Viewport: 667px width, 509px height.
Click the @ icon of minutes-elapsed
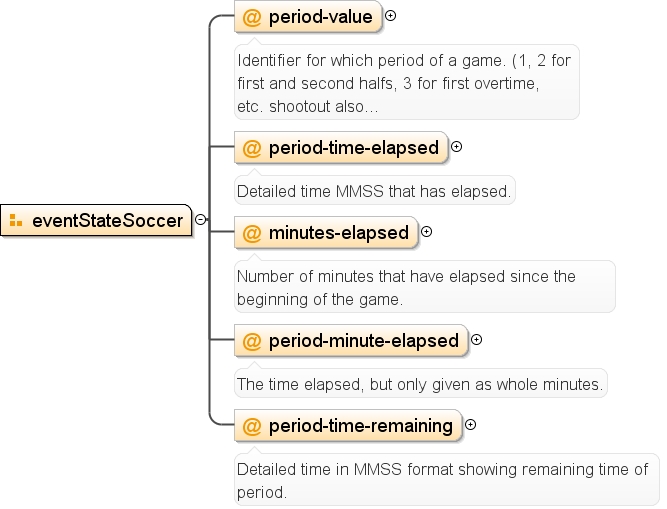pyautogui.click(x=251, y=233)
